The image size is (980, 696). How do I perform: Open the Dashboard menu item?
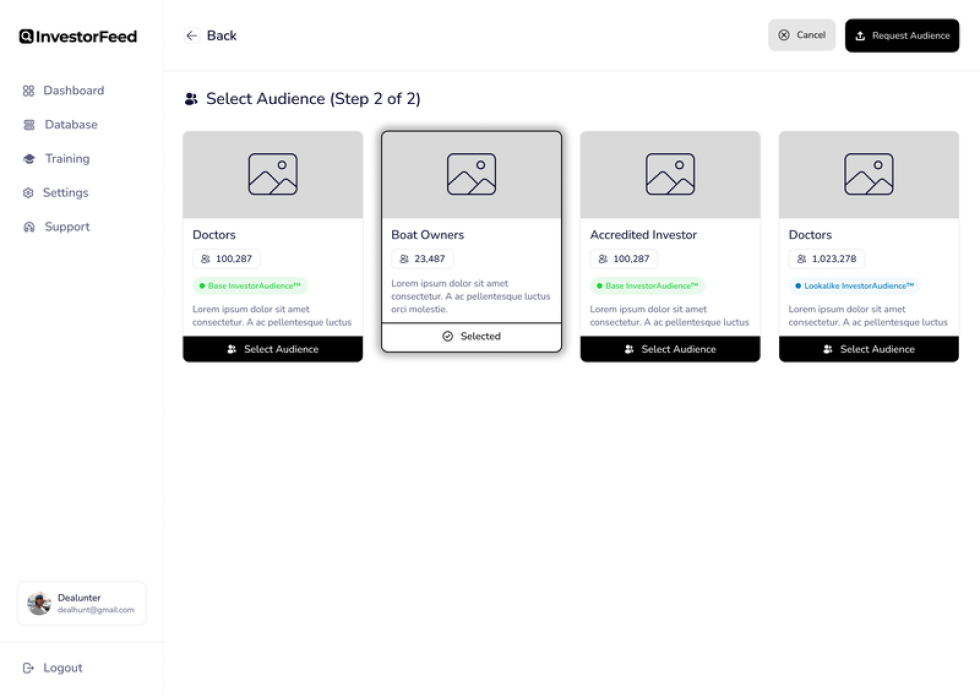click(x=73, y=91)
